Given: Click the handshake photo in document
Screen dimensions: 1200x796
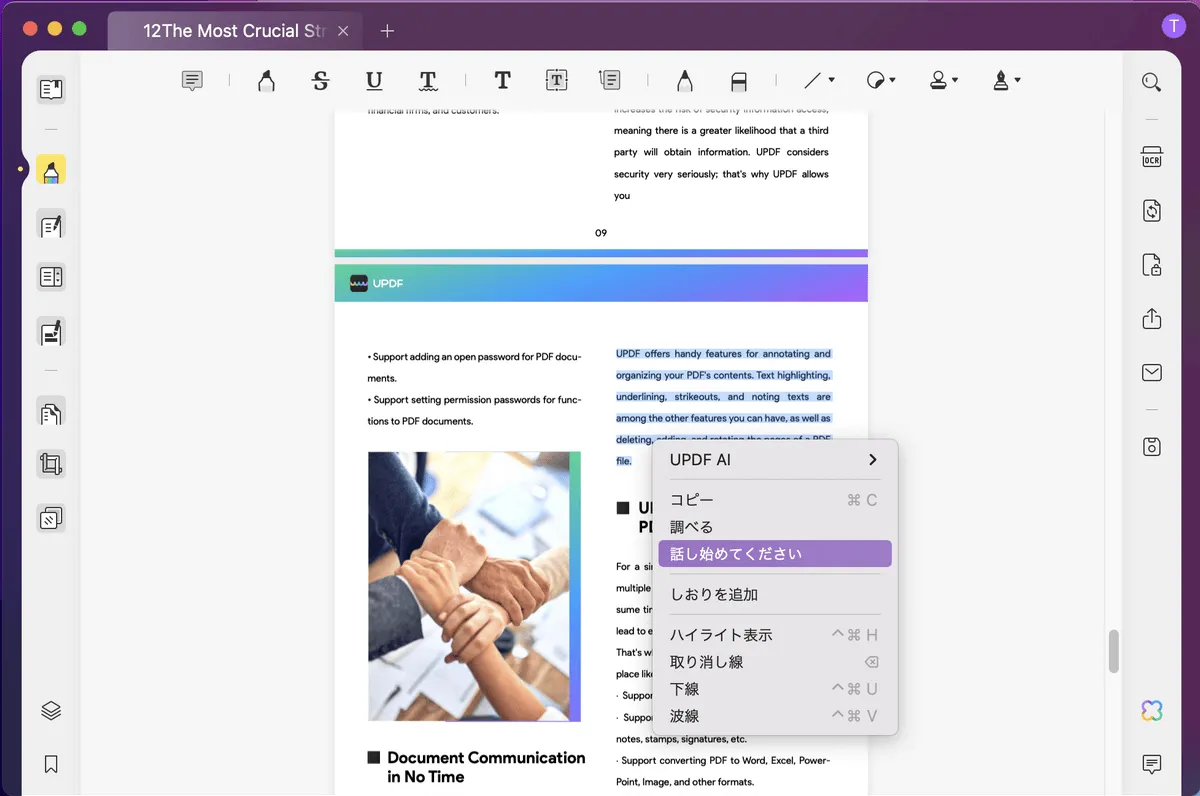Looking at the screenshot, I should 474,586.
